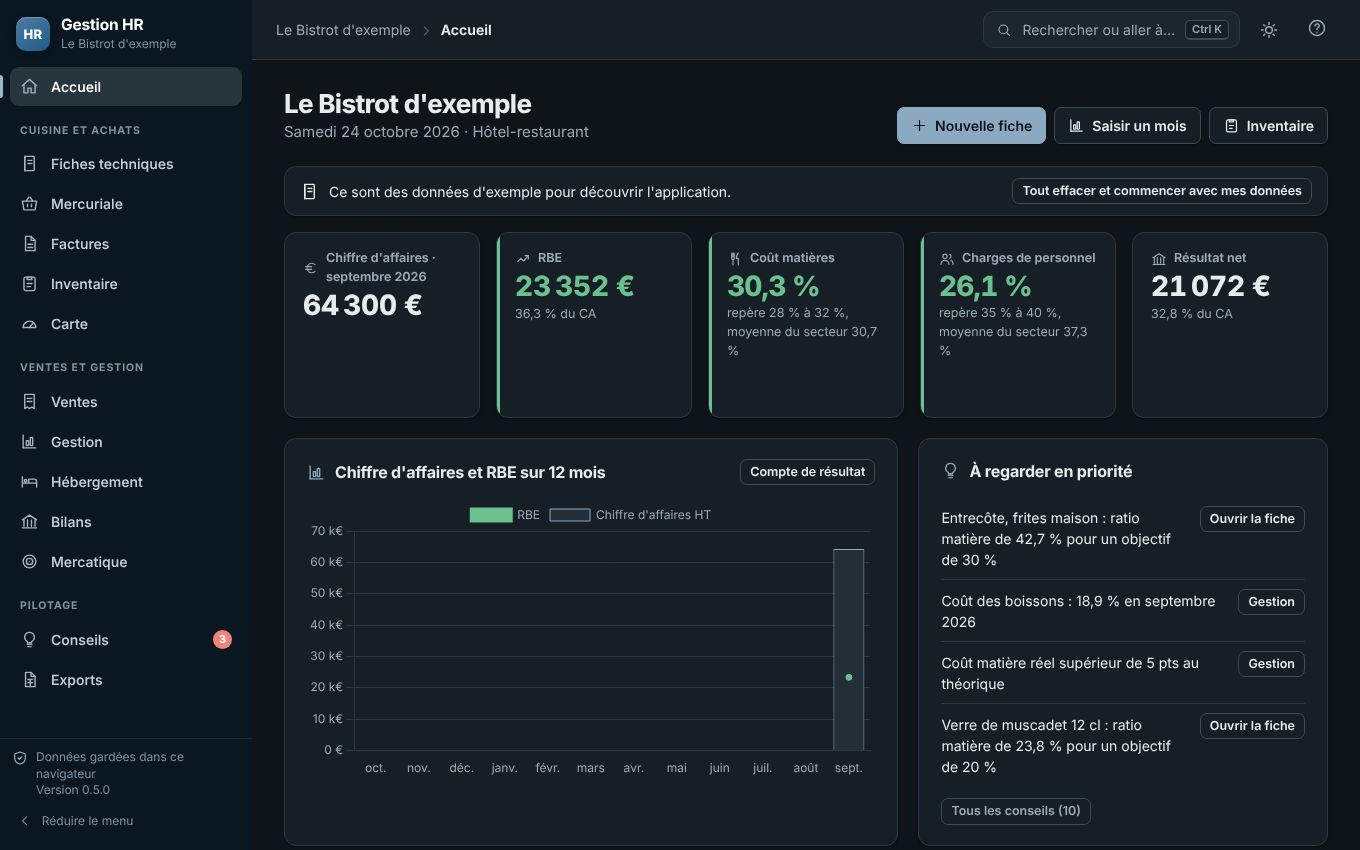
Task: Click the Nouvelle fiche button
Action: (971, 126)
